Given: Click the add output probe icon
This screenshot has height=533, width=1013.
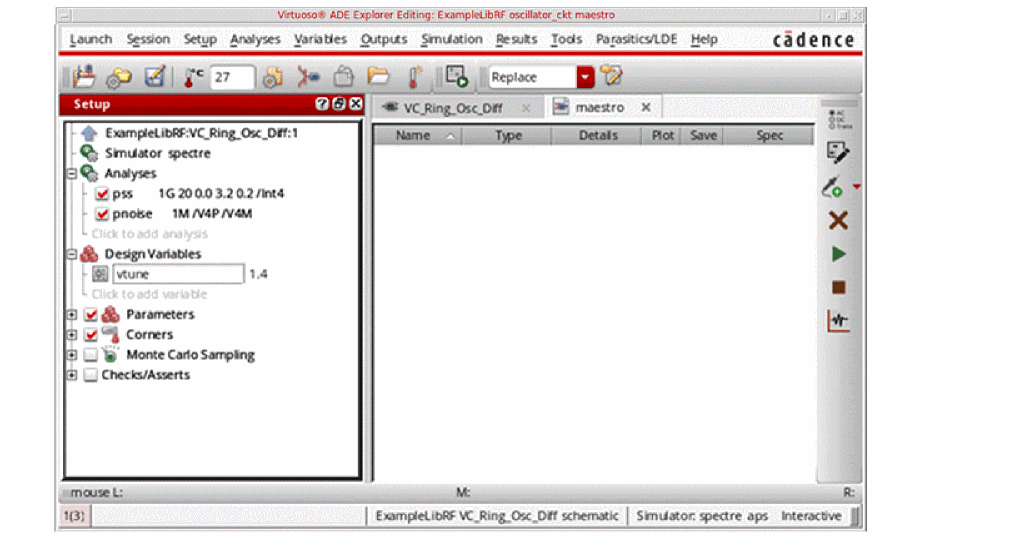Looking at the screenshot, I should [x=832, y=187].
